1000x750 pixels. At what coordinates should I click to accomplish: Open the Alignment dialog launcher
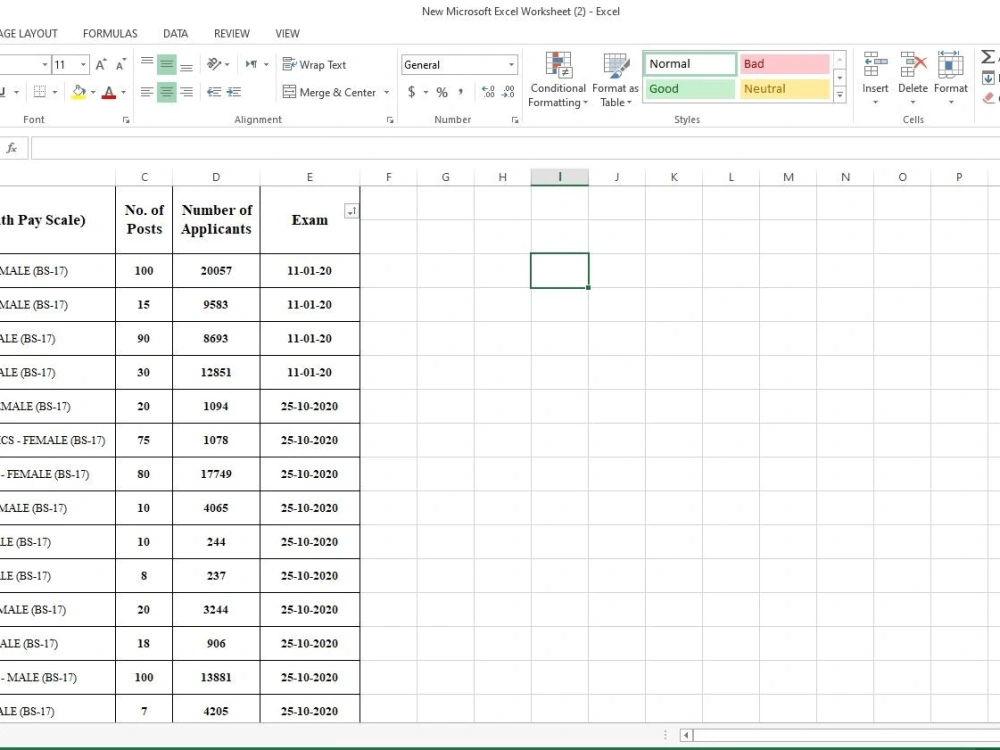[x=390, y=120]
